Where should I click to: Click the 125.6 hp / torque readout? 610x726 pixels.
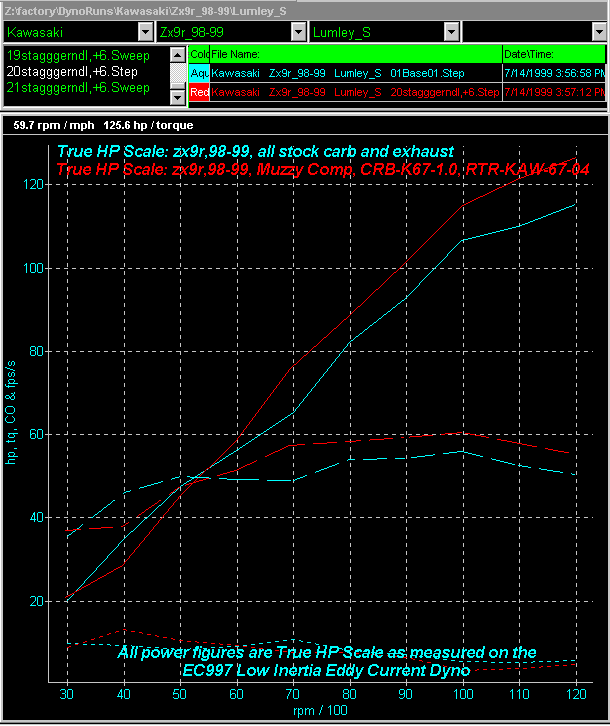(148, 125)
